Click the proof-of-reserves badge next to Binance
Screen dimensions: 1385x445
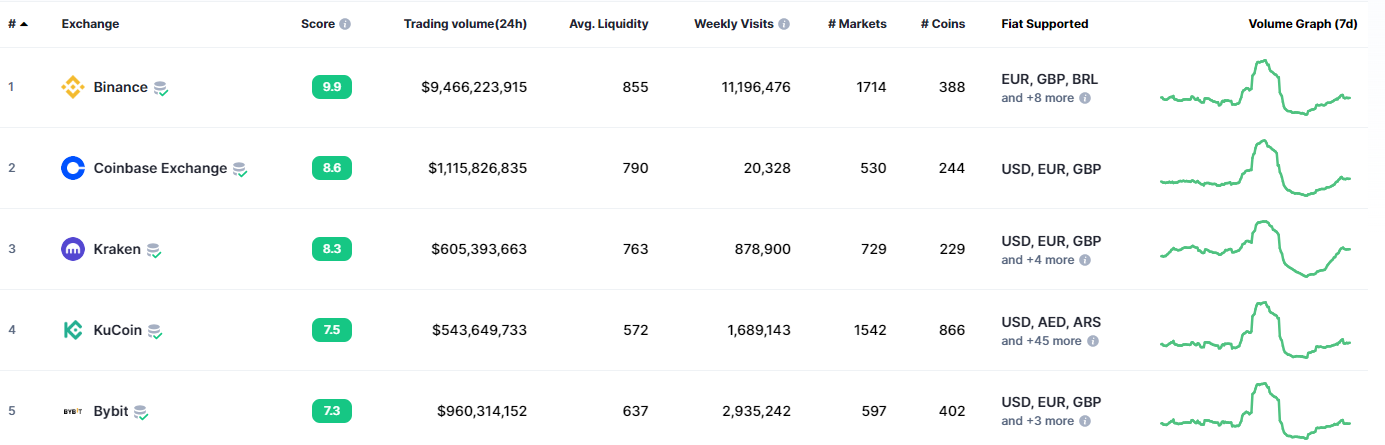point(160,88)
